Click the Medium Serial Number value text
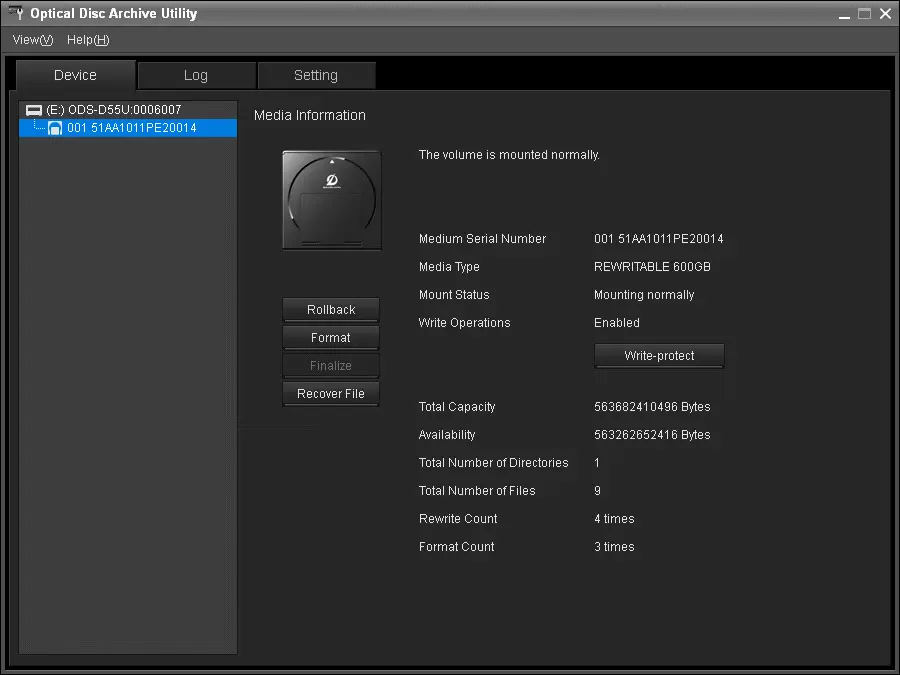This screenshot has width=900, height=675. [x=658, y=239]
